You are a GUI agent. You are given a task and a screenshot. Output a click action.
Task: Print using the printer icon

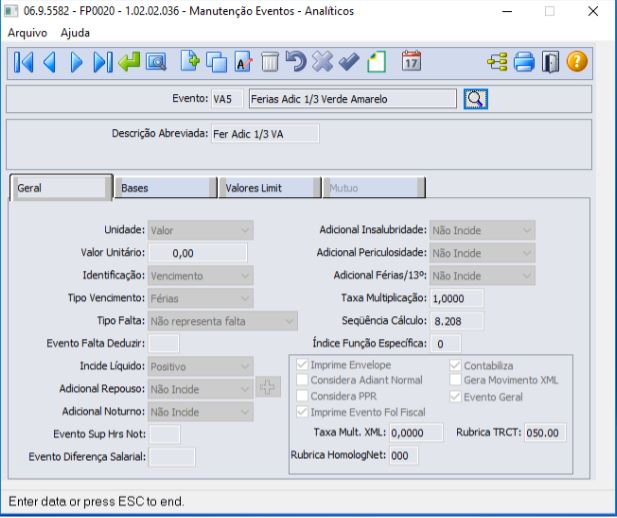pos(524,62)
